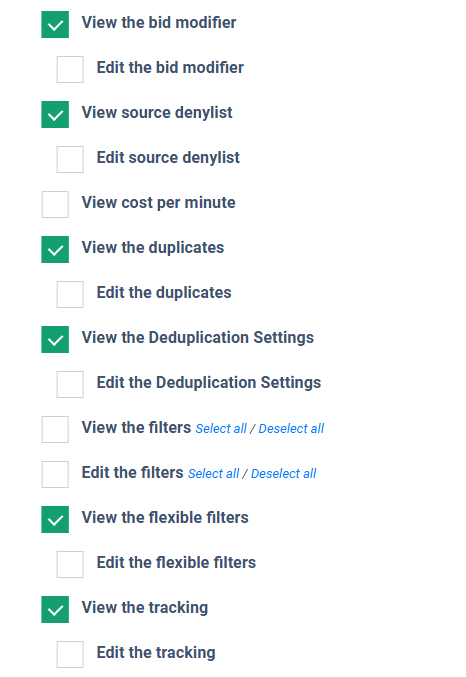This screenshot has height=677, width=466.
Task: Enable Edit the flexible filters checkbox
Action: [70, 564]
